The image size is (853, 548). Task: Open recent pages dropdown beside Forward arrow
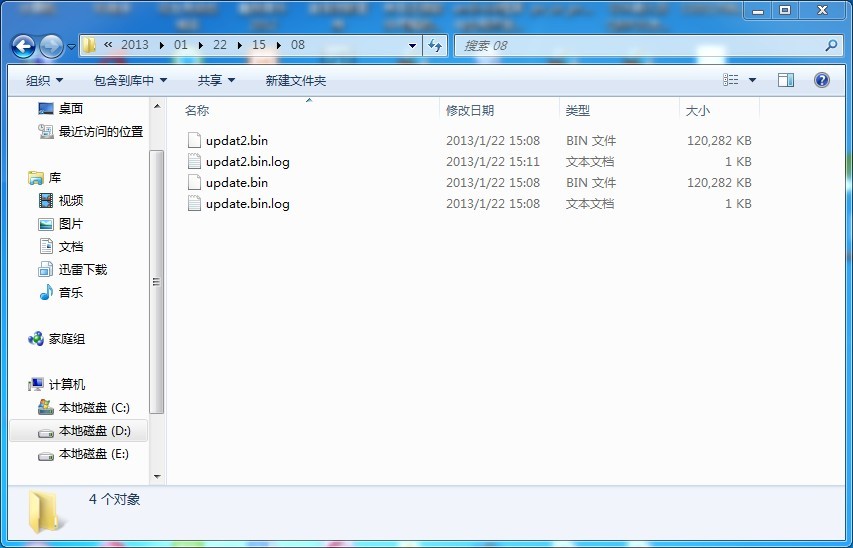[71, 47]
